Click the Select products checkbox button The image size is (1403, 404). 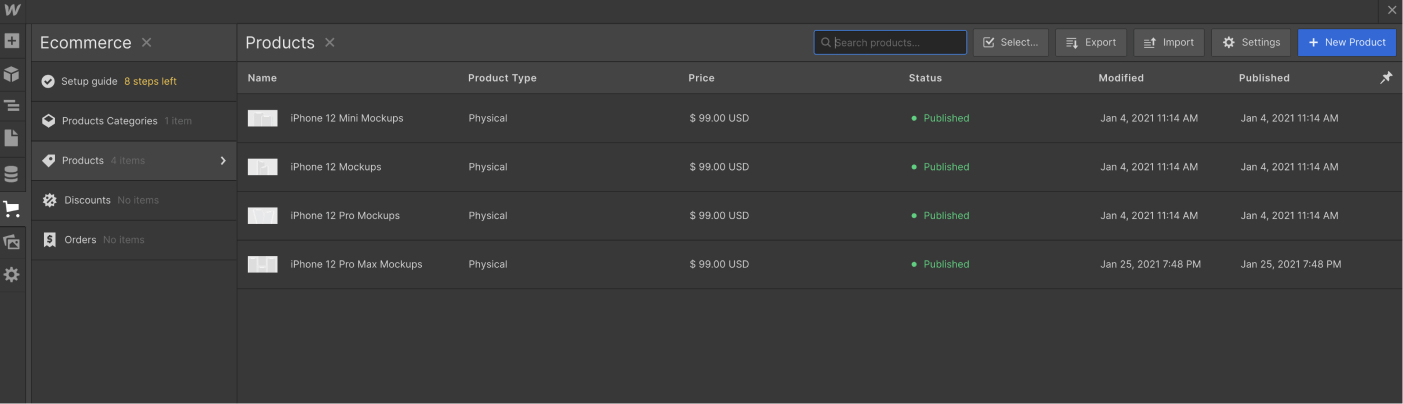[x=1010, y=43]
